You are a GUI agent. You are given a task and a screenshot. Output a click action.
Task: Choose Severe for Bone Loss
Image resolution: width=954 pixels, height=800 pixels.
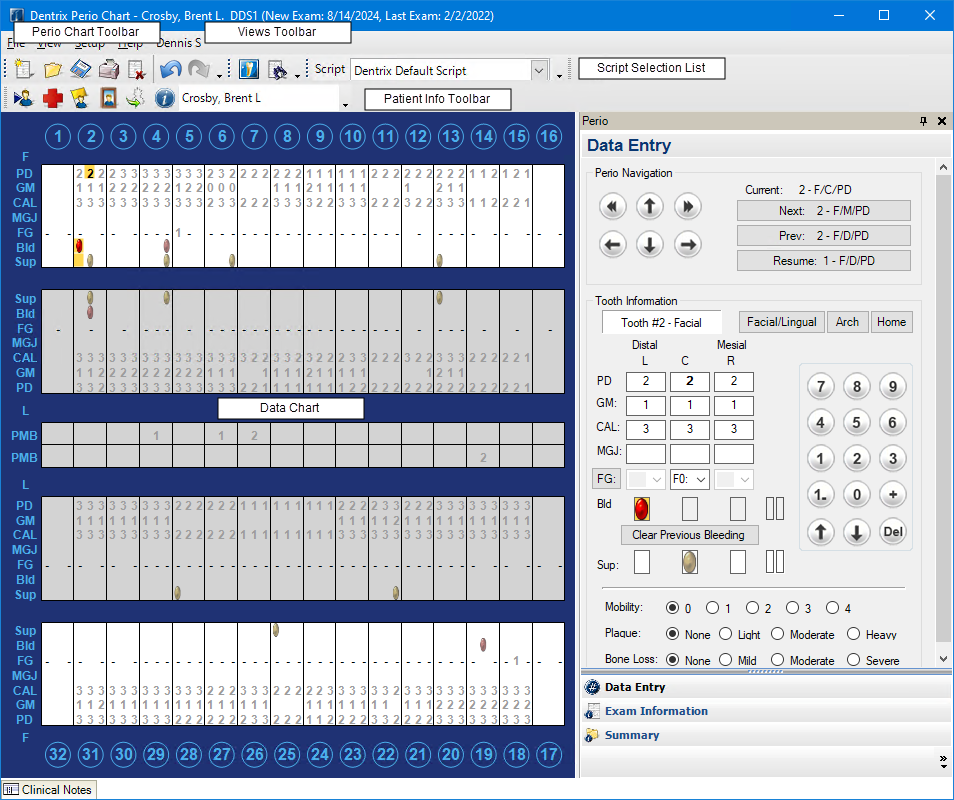click(853, 660)
